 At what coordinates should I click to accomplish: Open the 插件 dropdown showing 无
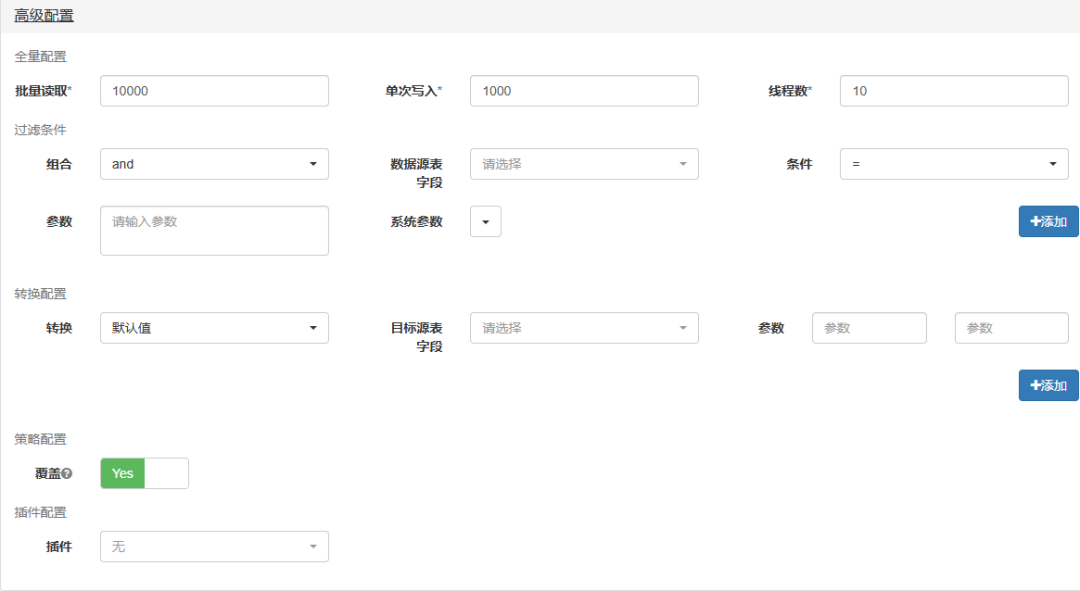pos(214,546)
